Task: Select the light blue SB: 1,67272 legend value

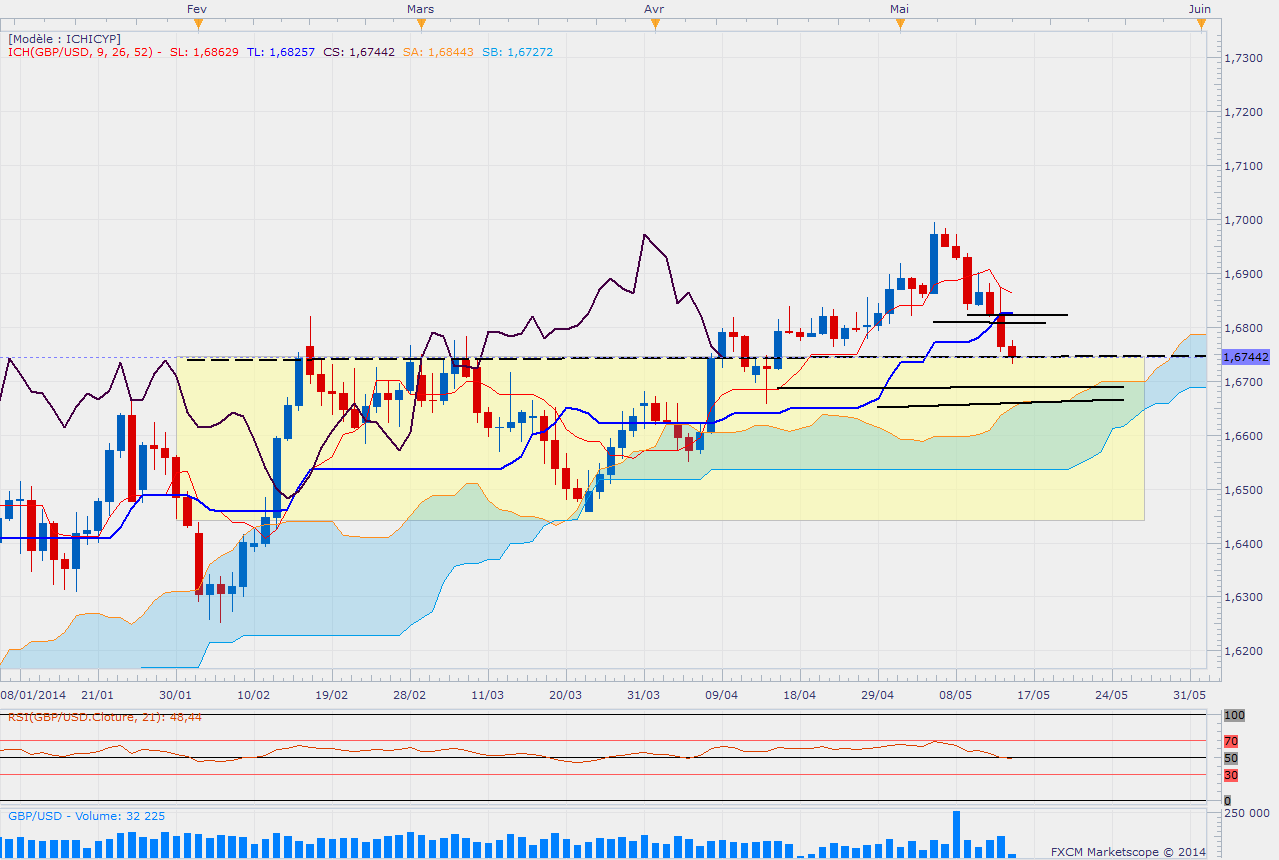Action: click(516, 52)
